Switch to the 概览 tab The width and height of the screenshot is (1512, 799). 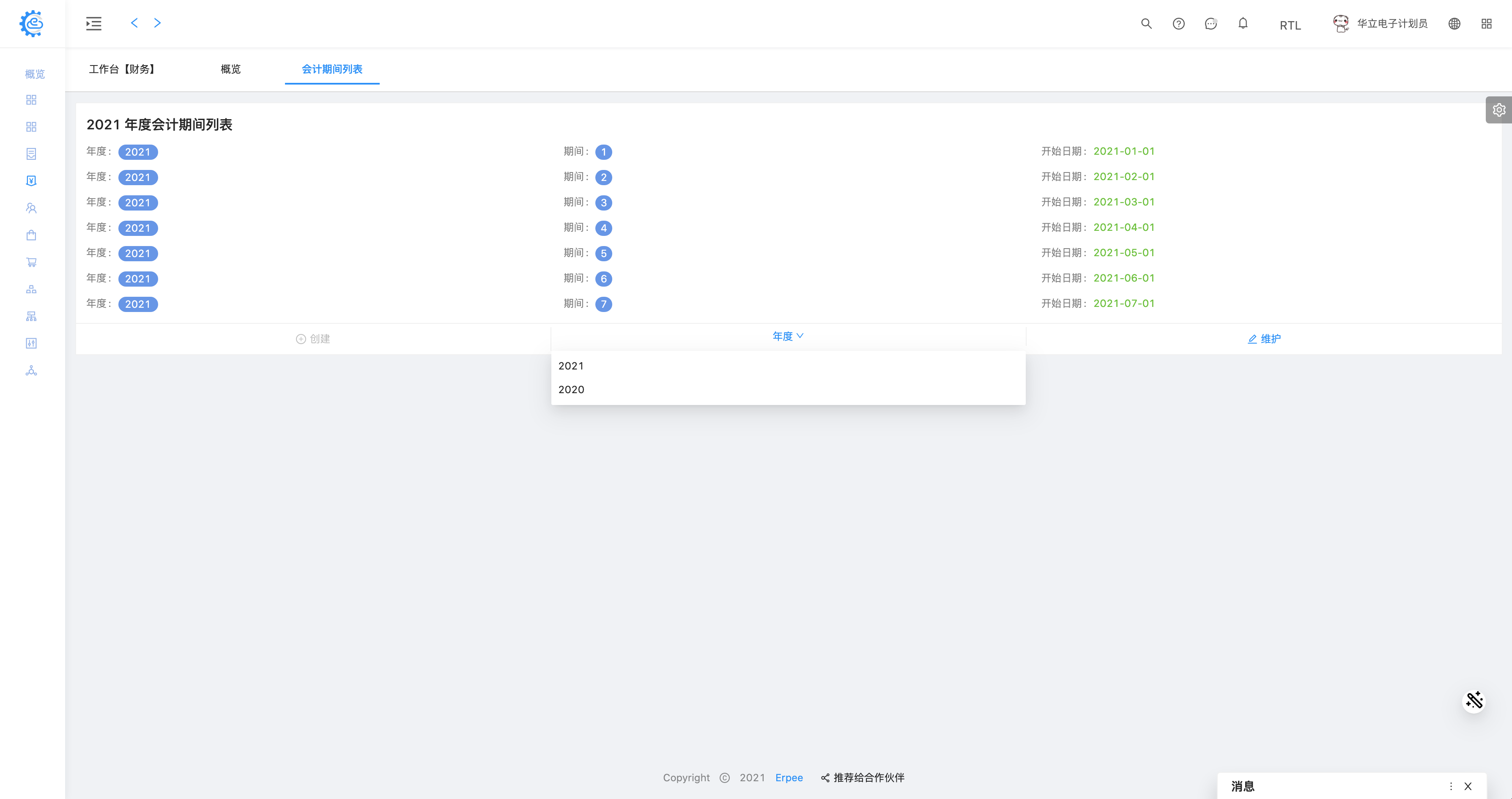(x=231, y=69)
